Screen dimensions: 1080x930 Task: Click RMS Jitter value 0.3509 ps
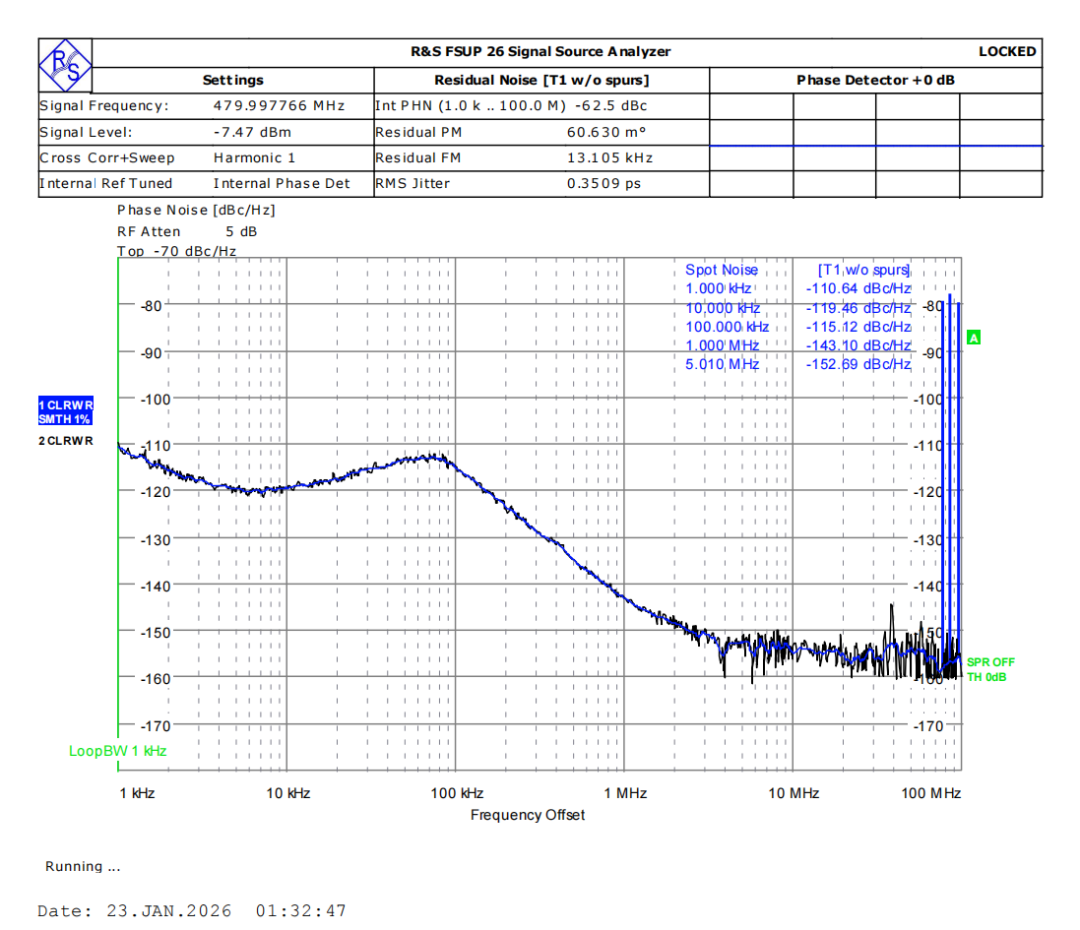pos(604,183)
